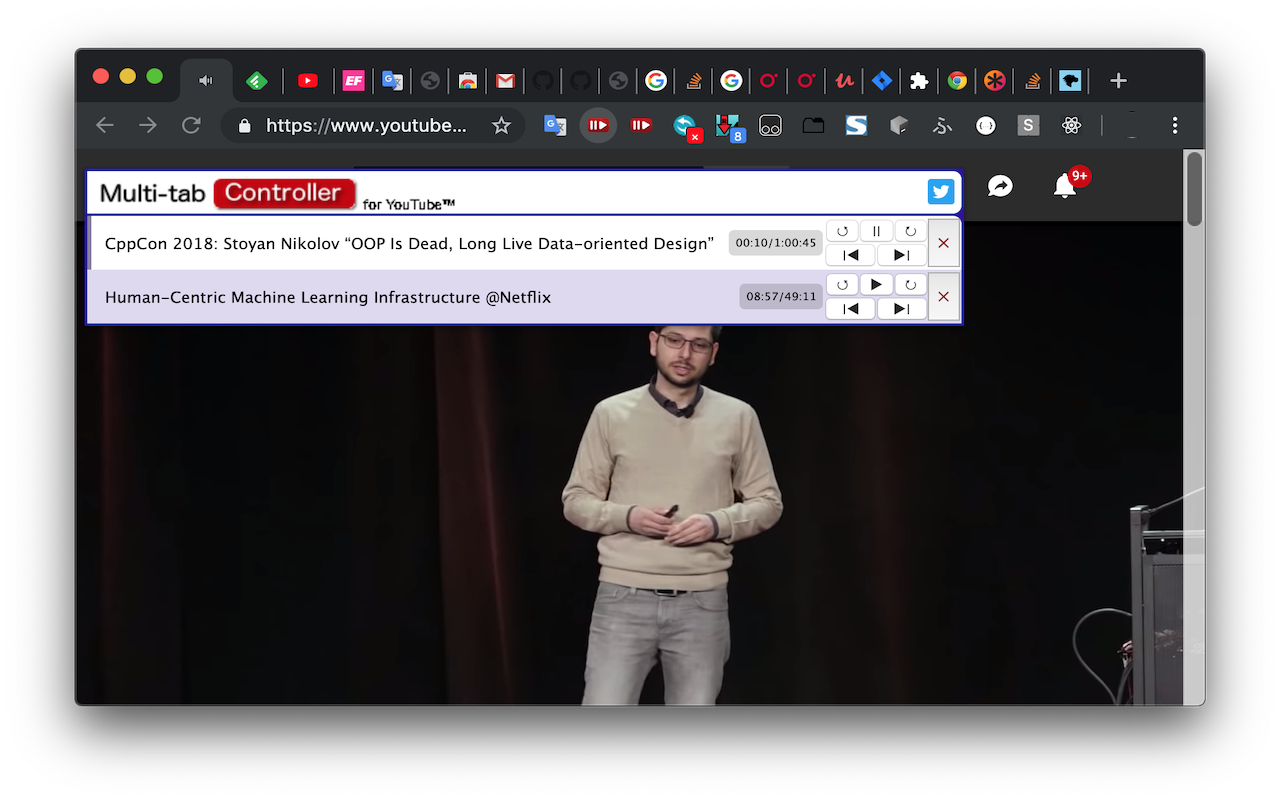Go to previous track for CppCon 2018 row

851,255
